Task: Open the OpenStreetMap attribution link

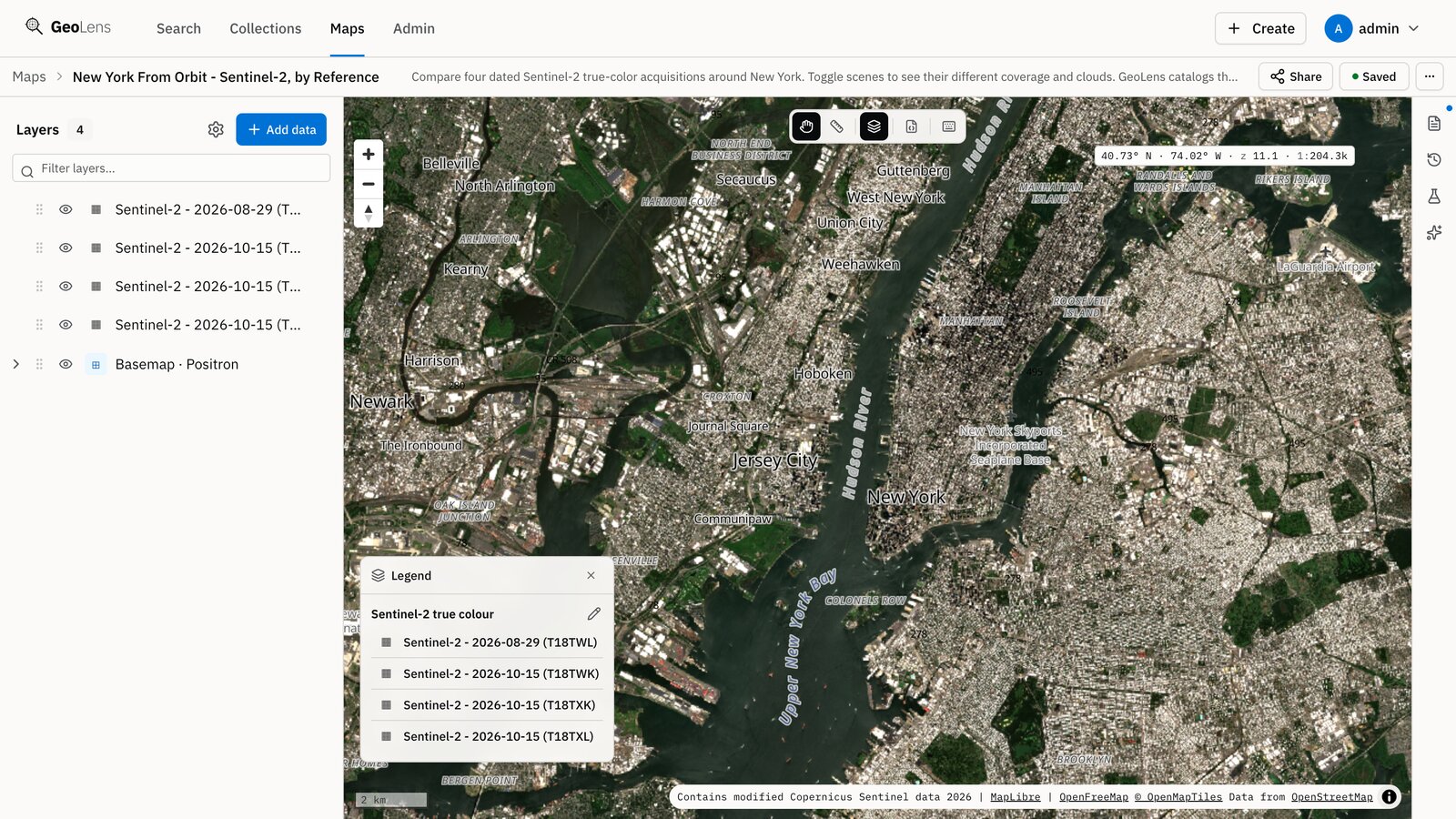Action: (1331, 797)
